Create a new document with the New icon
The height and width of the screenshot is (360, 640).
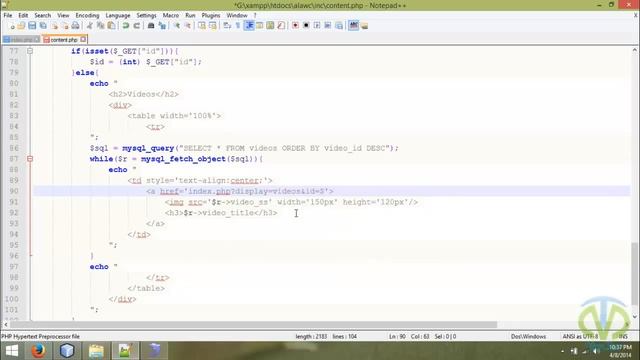pyautogui.click(x=12, y=26)
